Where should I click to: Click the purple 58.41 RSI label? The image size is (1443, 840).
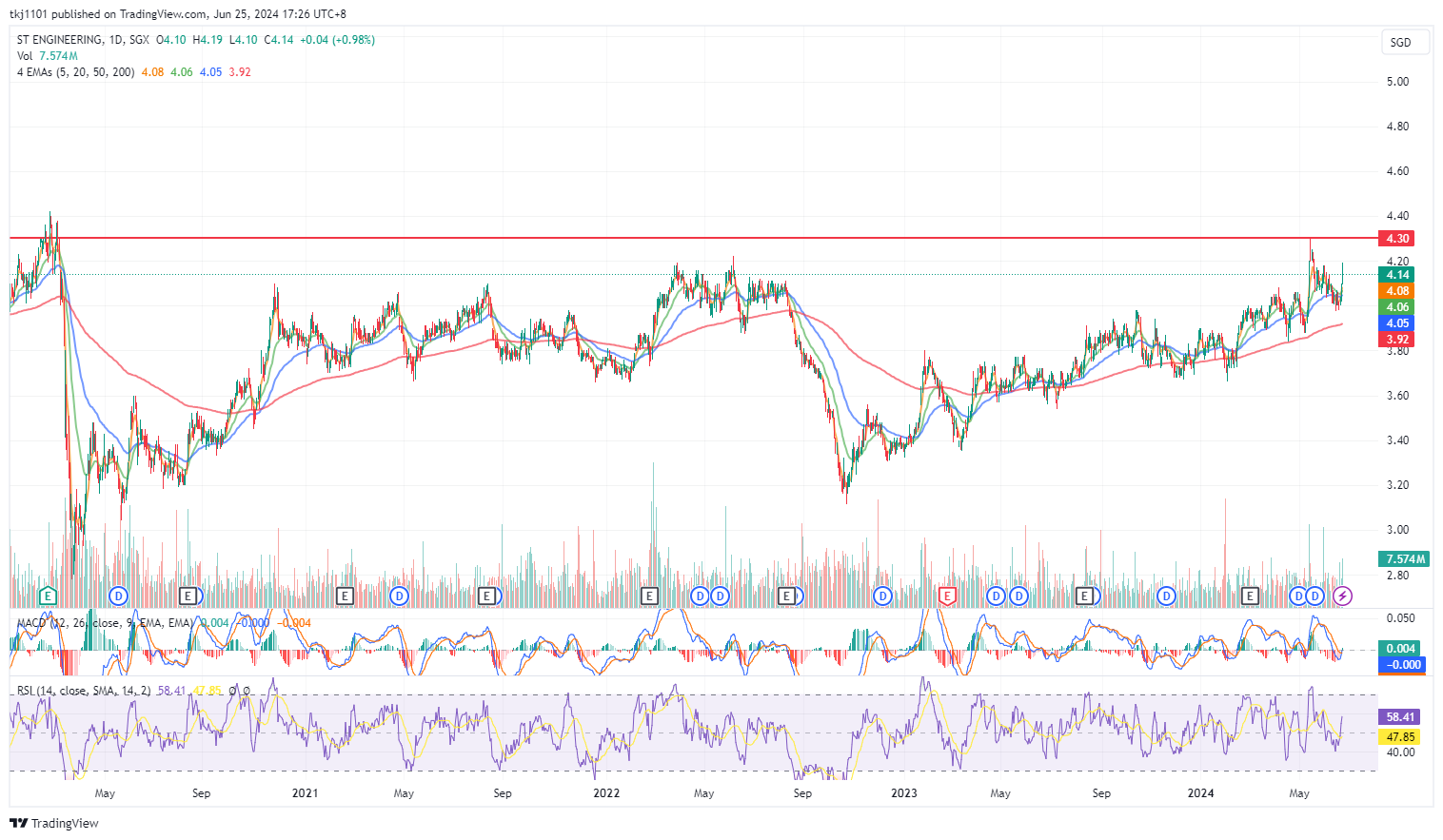[1399, 717]
